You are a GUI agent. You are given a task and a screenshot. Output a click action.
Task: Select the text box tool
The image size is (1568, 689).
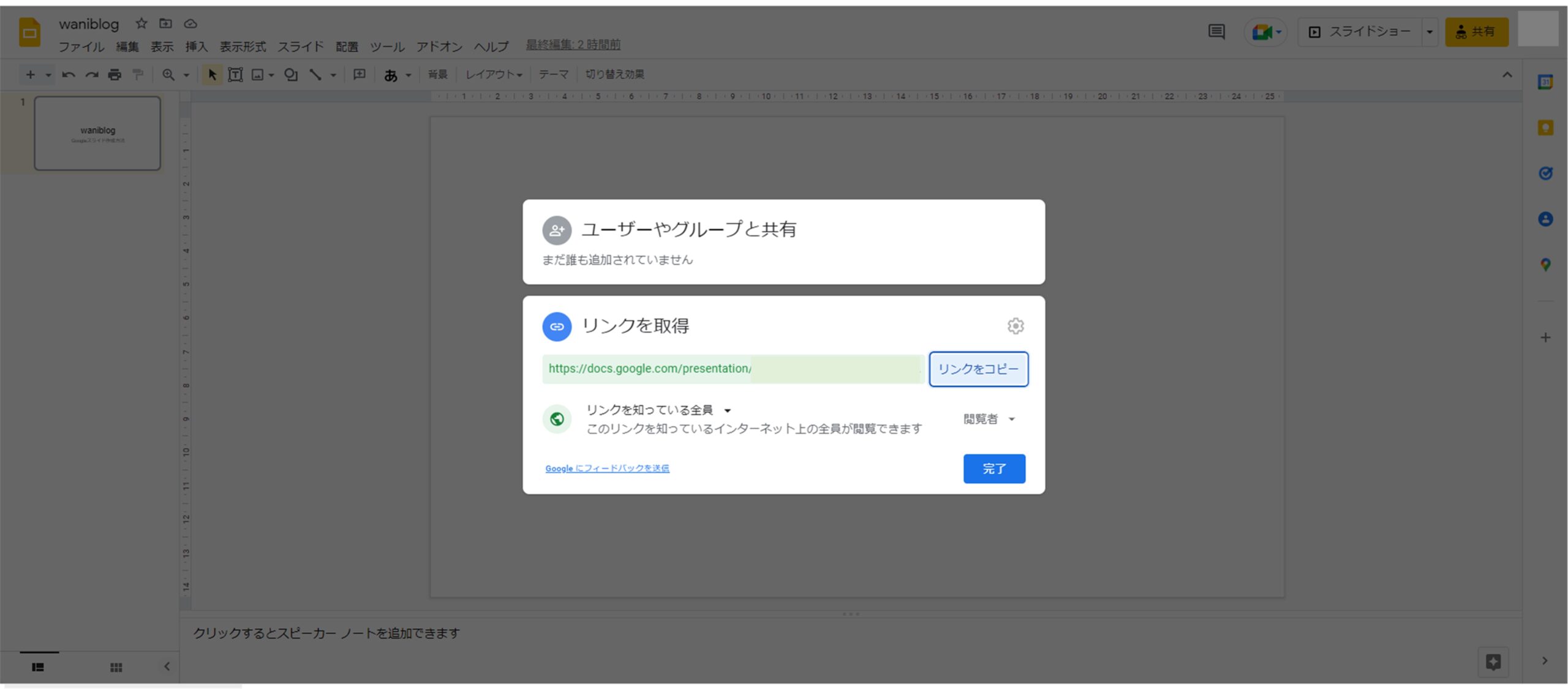click(x=235, y=75)
